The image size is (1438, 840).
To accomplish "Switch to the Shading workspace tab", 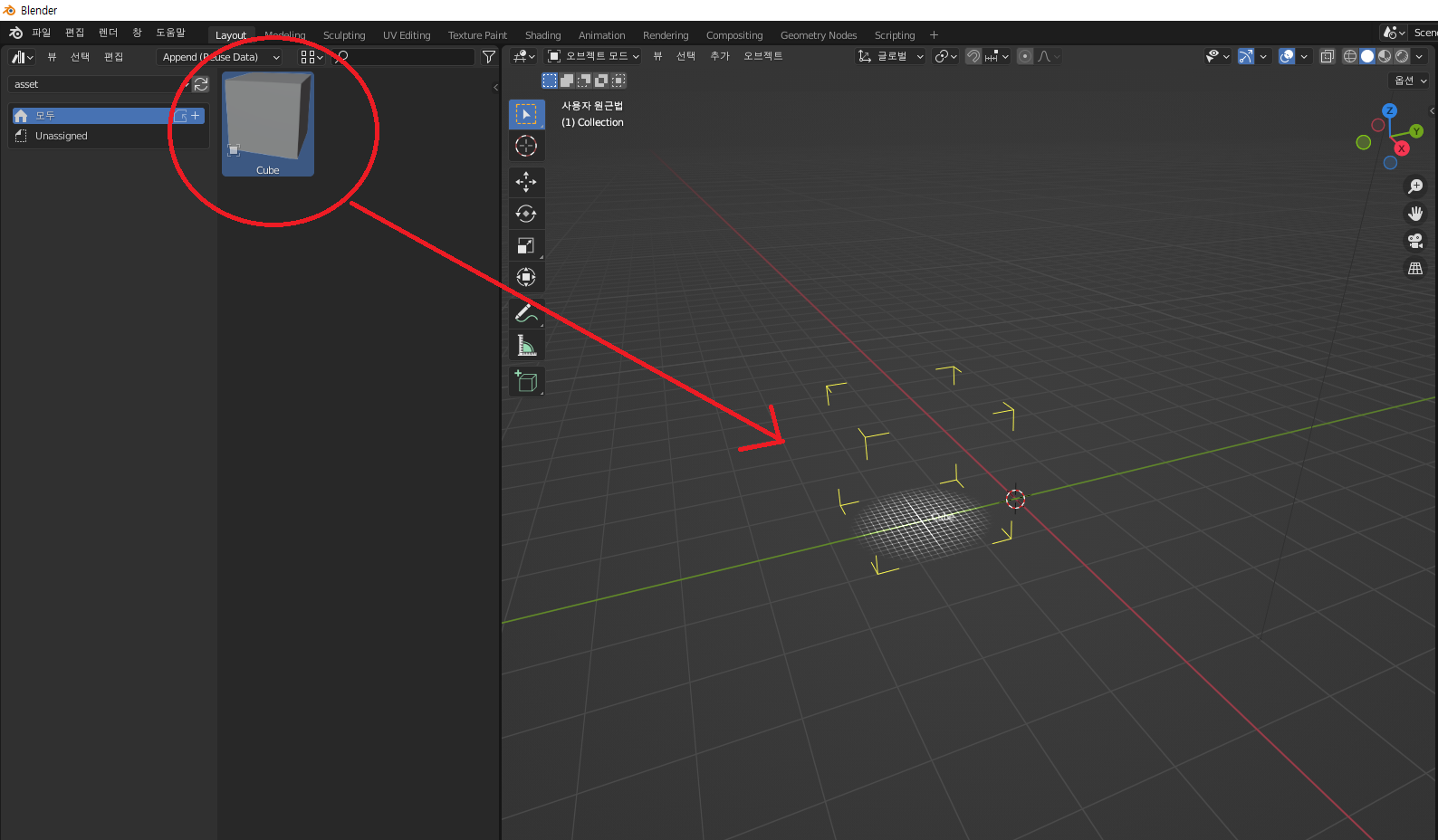I will (542, 35).
